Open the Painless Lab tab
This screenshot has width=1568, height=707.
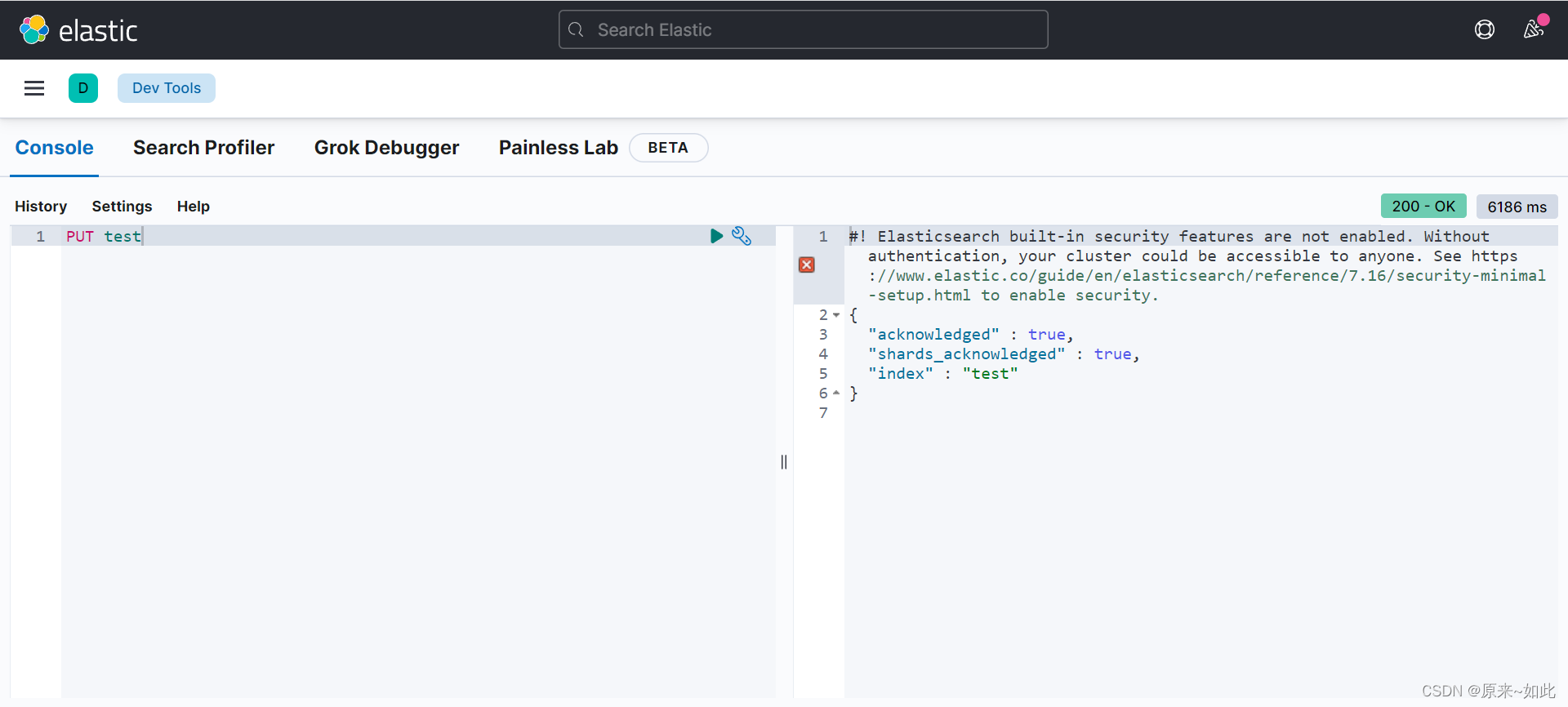point(559,148)
